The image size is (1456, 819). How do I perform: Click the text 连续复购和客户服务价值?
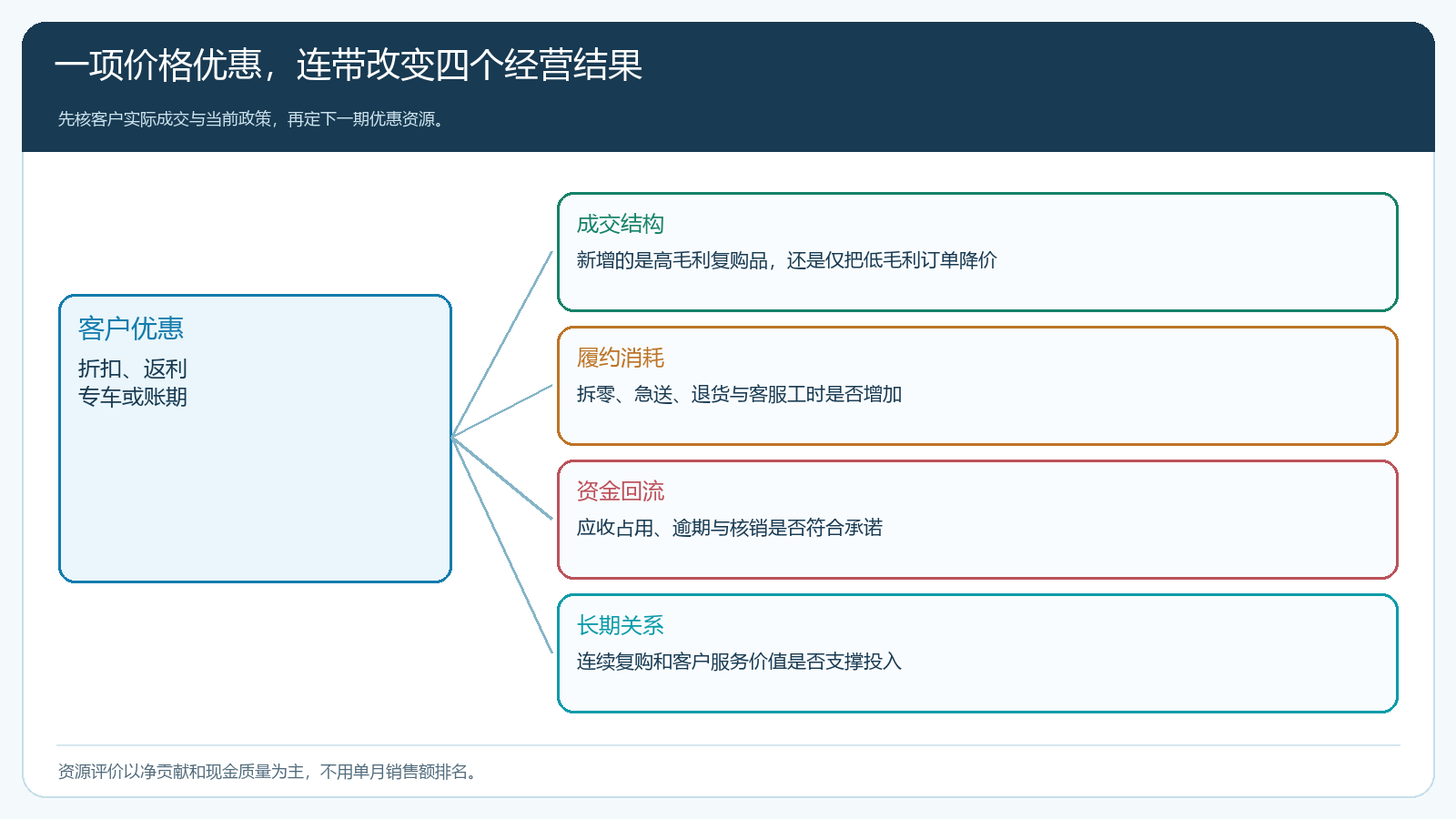click(x=682, y=662)
